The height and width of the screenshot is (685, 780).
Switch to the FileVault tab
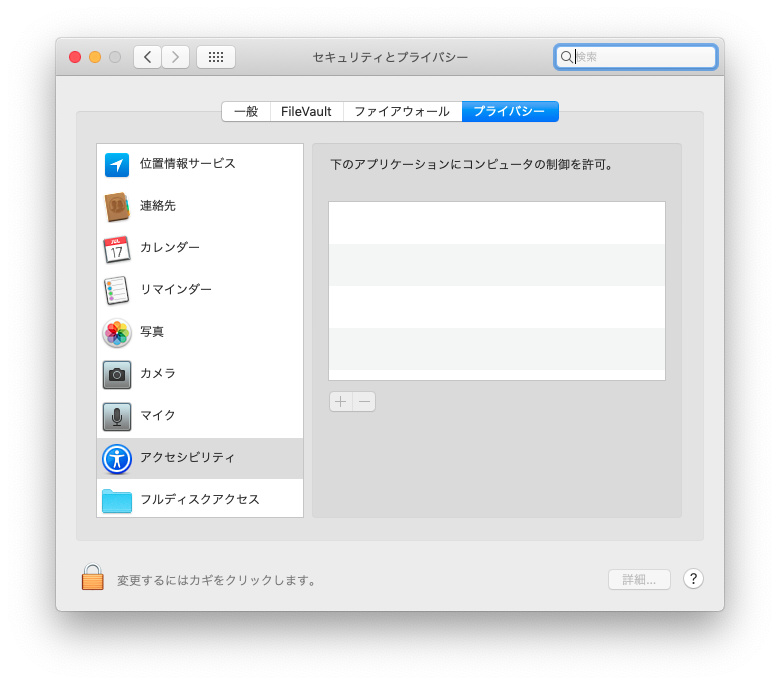306,111
